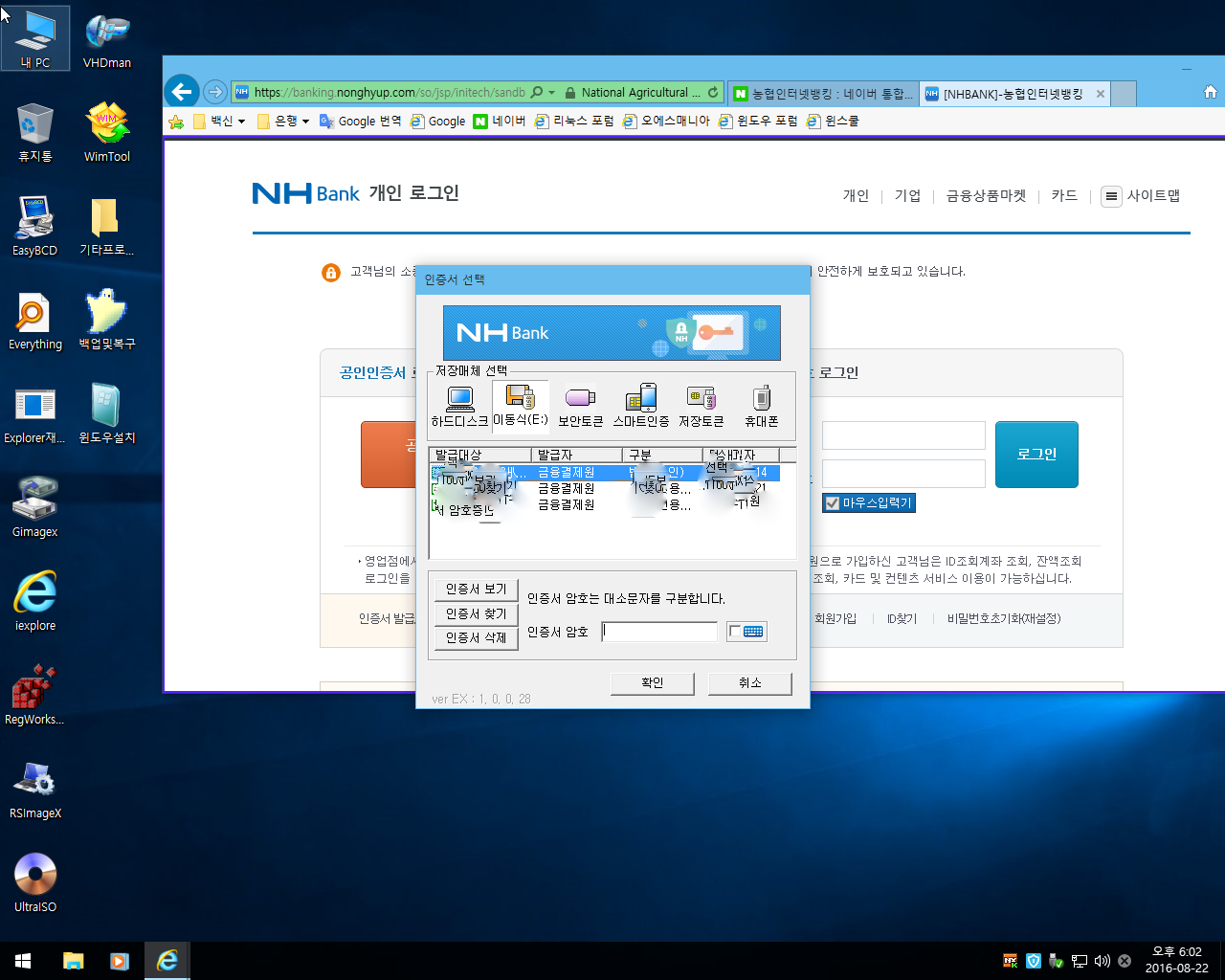Select 휴대폰 mobile phone icon
Image resolution: width=1225 pixels, height=980 pixels.
point(762,406)
